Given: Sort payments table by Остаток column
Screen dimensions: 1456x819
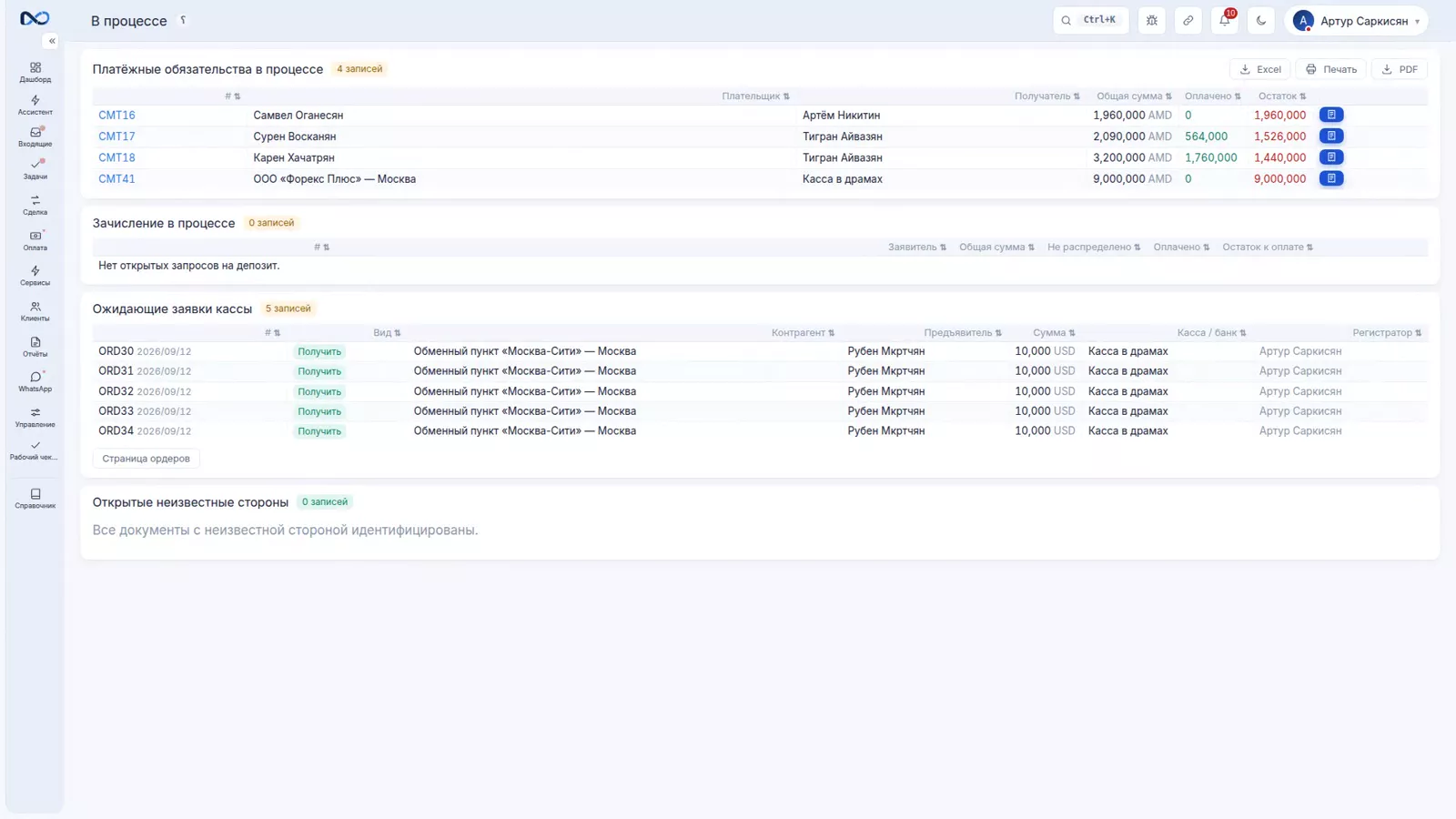Looking at the screenshot, I should pos(1282,96).
